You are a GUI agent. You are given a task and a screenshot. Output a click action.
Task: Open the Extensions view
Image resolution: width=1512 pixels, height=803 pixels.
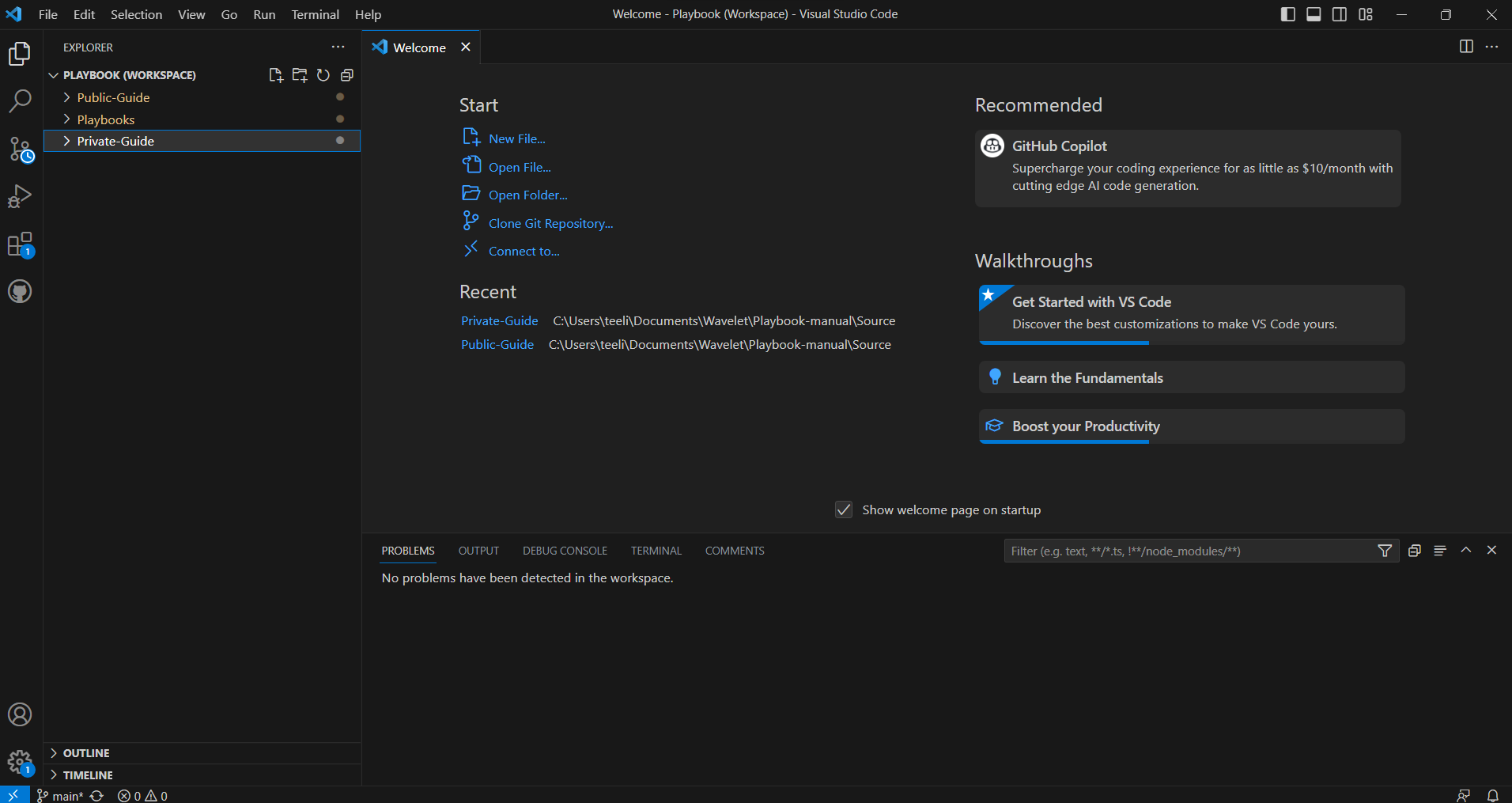[x=20, y=244]
